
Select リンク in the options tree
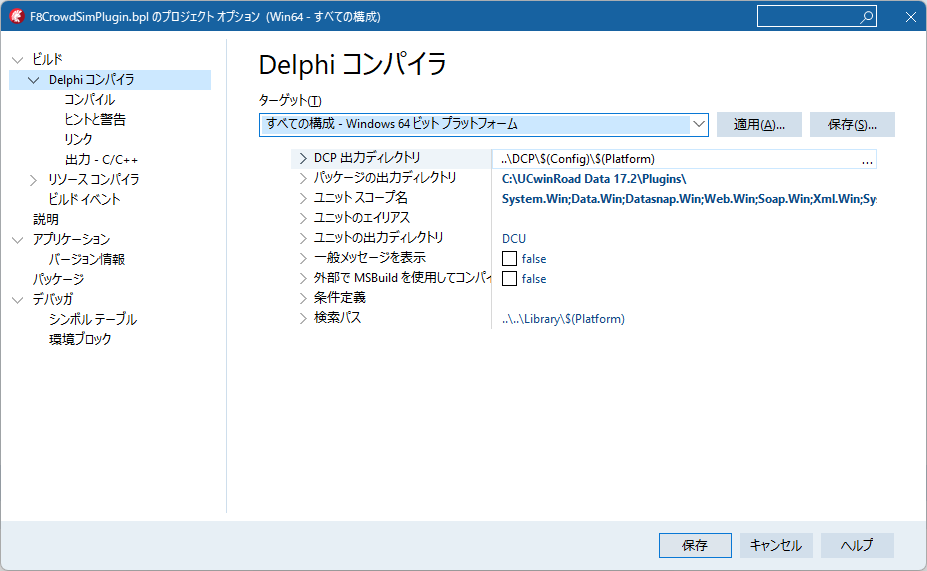(78, 140)
